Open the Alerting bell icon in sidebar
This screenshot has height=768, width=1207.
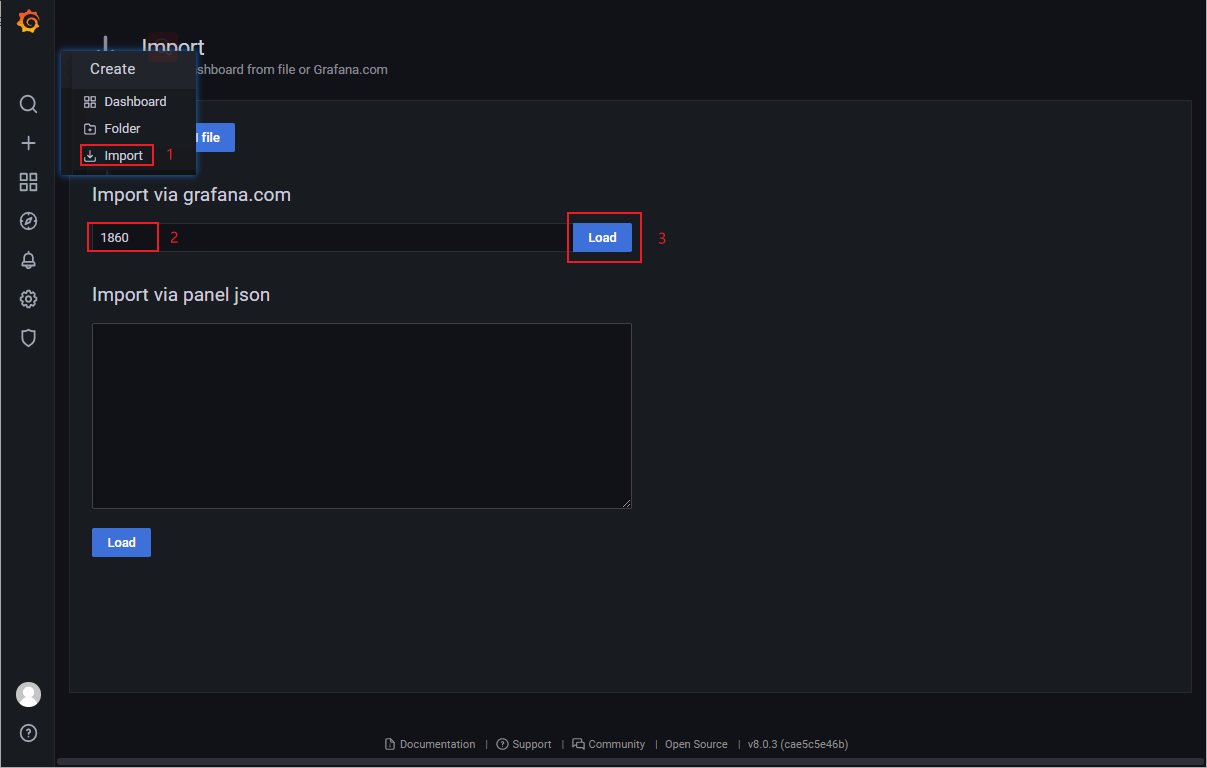(x=28, y=260)
